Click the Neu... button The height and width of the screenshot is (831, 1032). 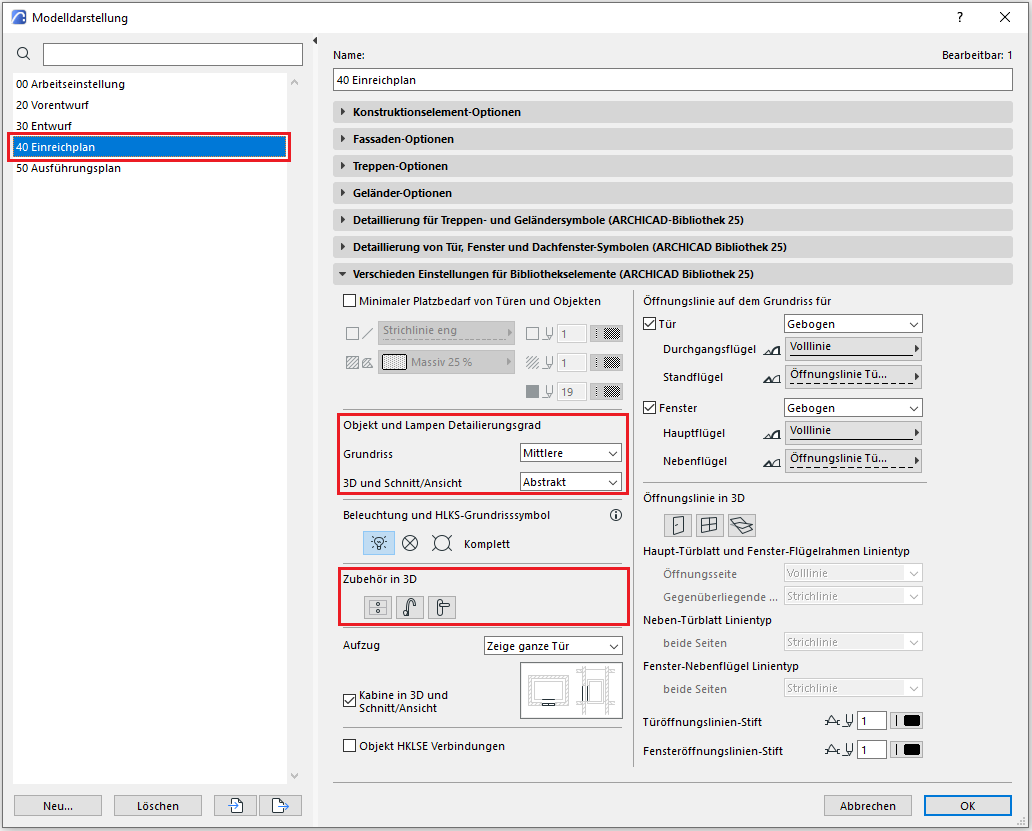(x=58, y=805)
